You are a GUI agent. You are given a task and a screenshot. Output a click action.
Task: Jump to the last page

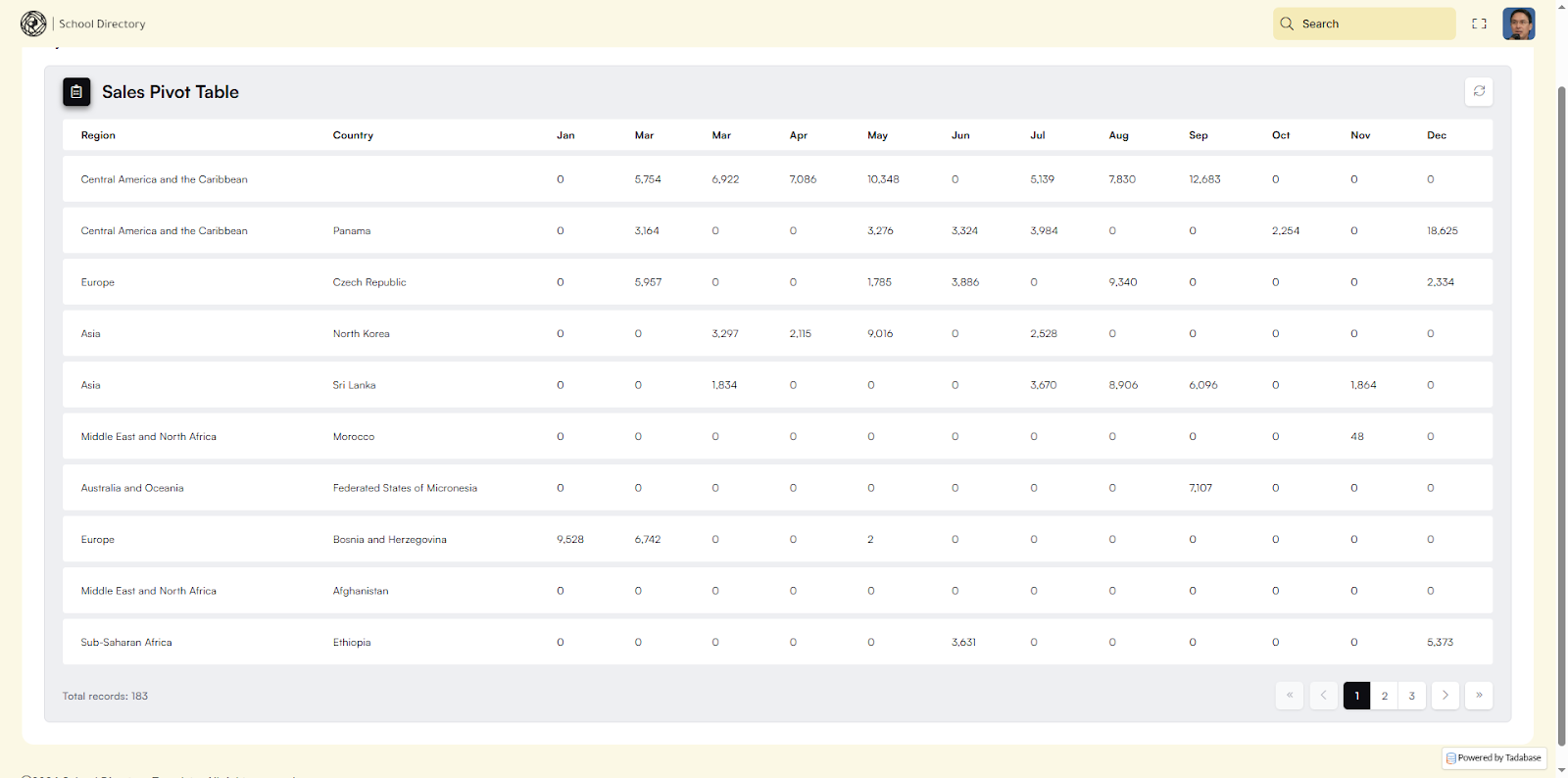1479,696
